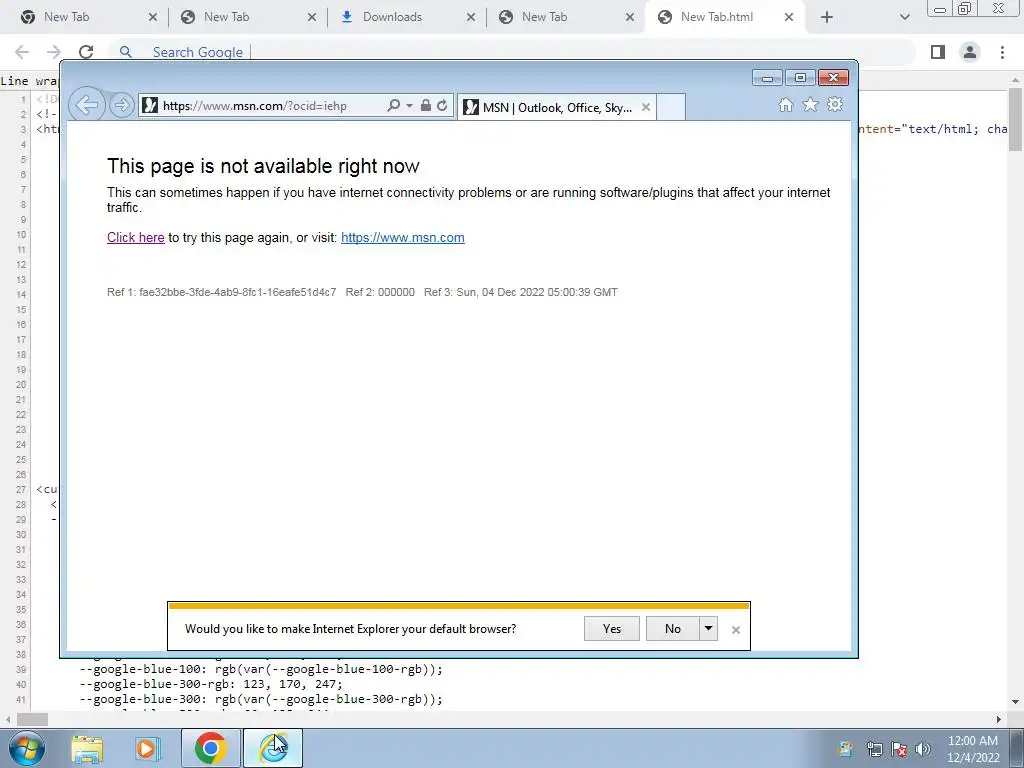Viewport: 1024px width, 768px height.
Task: Click the 'Click here' retry link
Action: (x=136, y=238)
